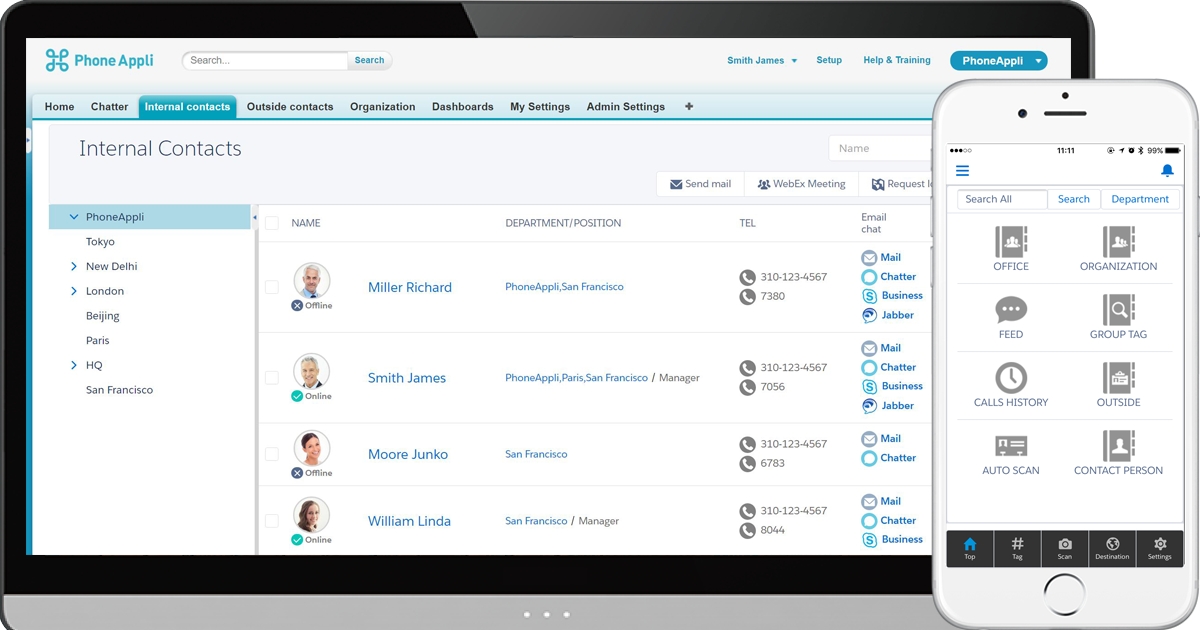Open William Linda's Chatter link
1200x630 pixels.
coord(889,520)
